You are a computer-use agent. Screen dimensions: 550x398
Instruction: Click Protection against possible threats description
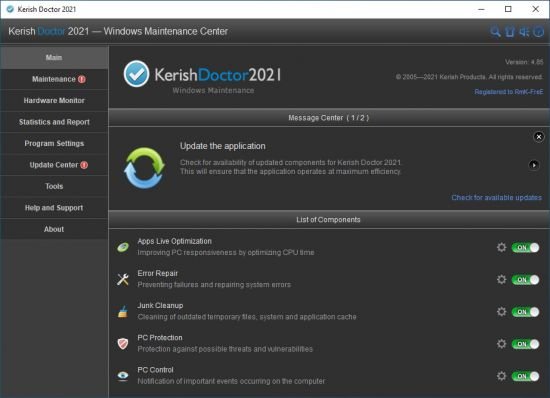click(x=225, y=349)
